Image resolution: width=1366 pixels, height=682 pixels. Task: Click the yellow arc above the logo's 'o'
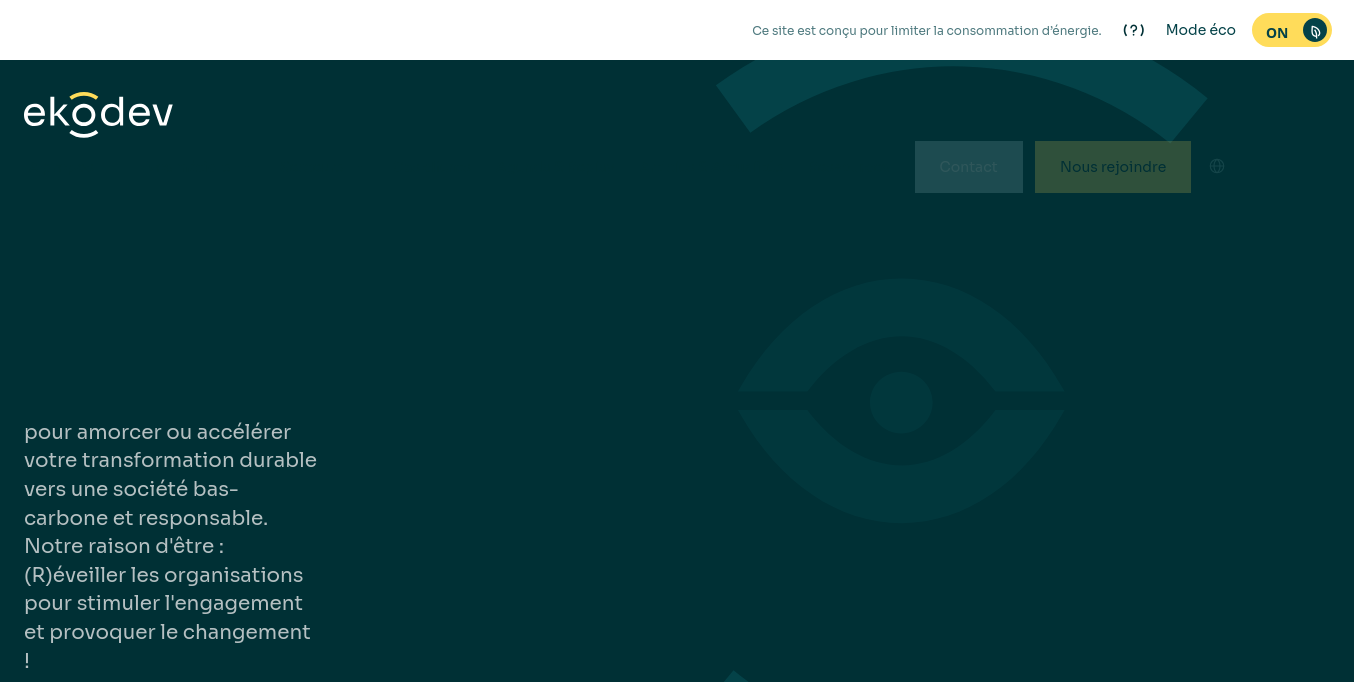[x=85, y=99]
